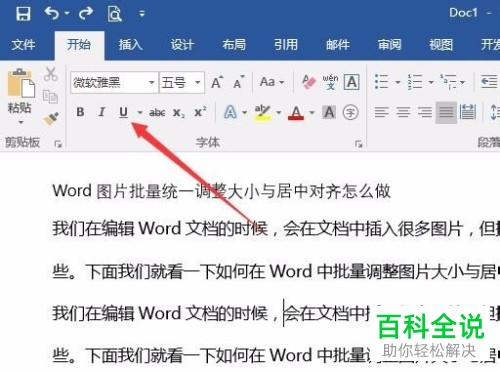
Task: Open the 引用 tab
Action: click(x=286, y=44)
